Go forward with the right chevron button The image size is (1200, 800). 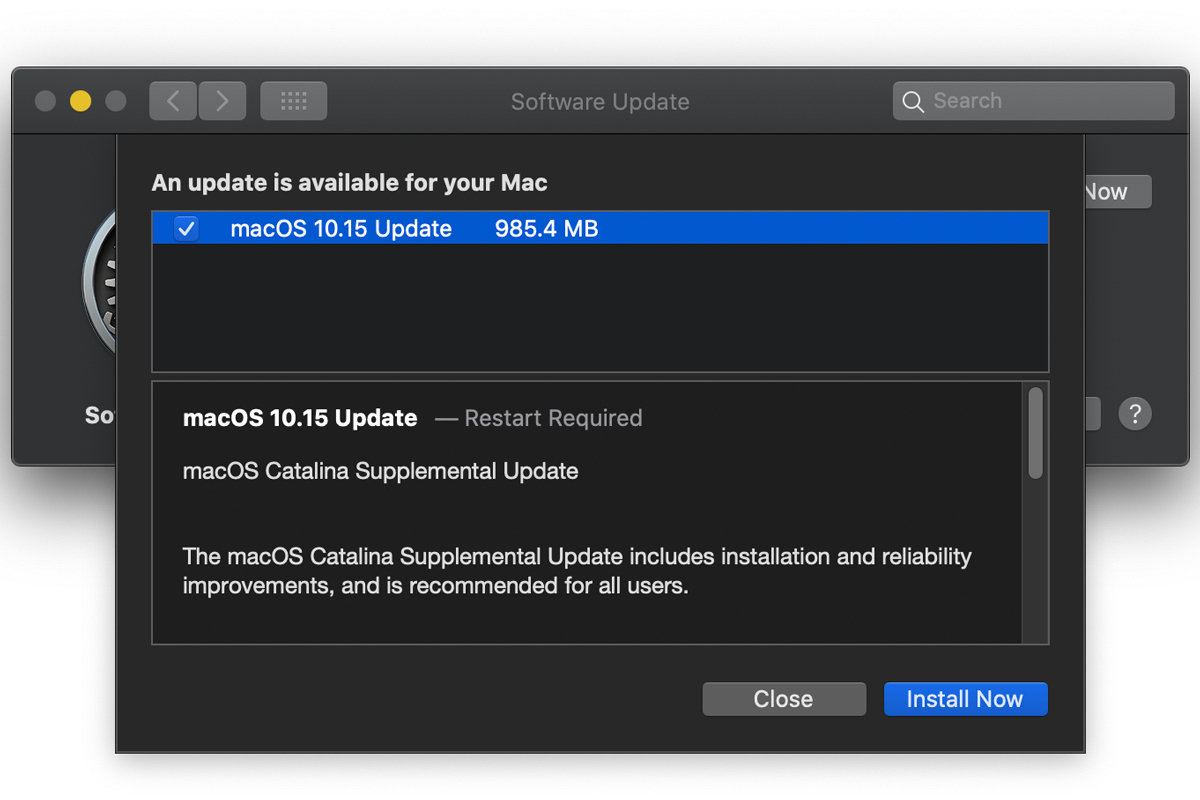coord(222,101)
